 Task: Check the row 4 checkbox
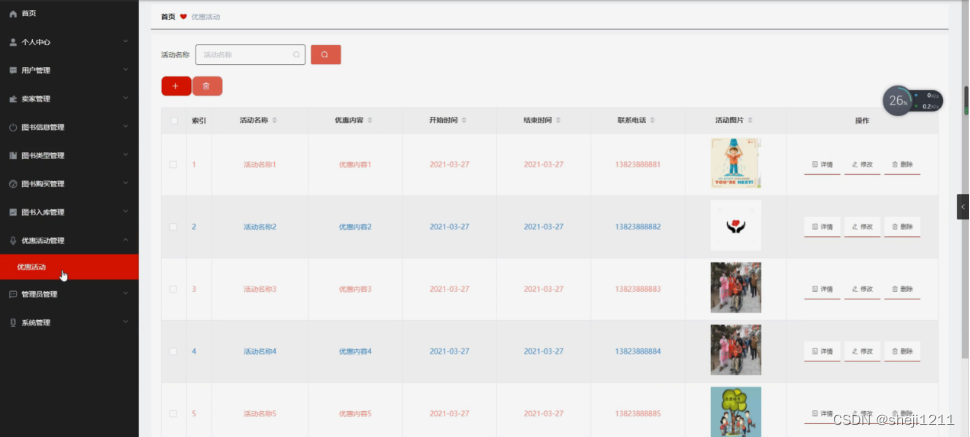coord(173,351)
